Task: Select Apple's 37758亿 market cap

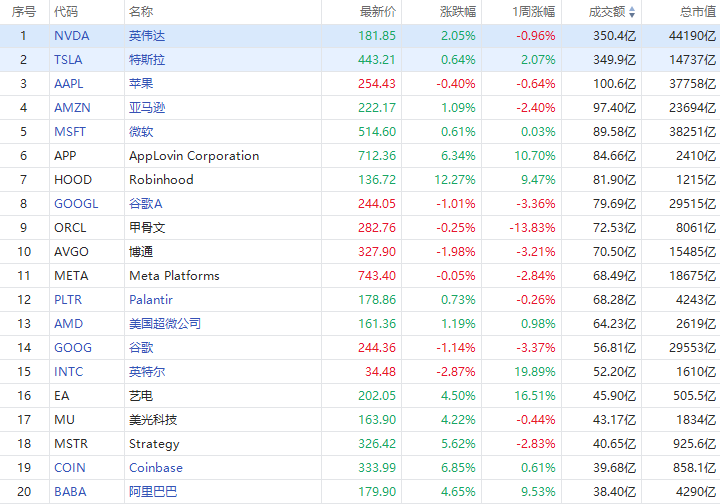Action: (692, 84)
